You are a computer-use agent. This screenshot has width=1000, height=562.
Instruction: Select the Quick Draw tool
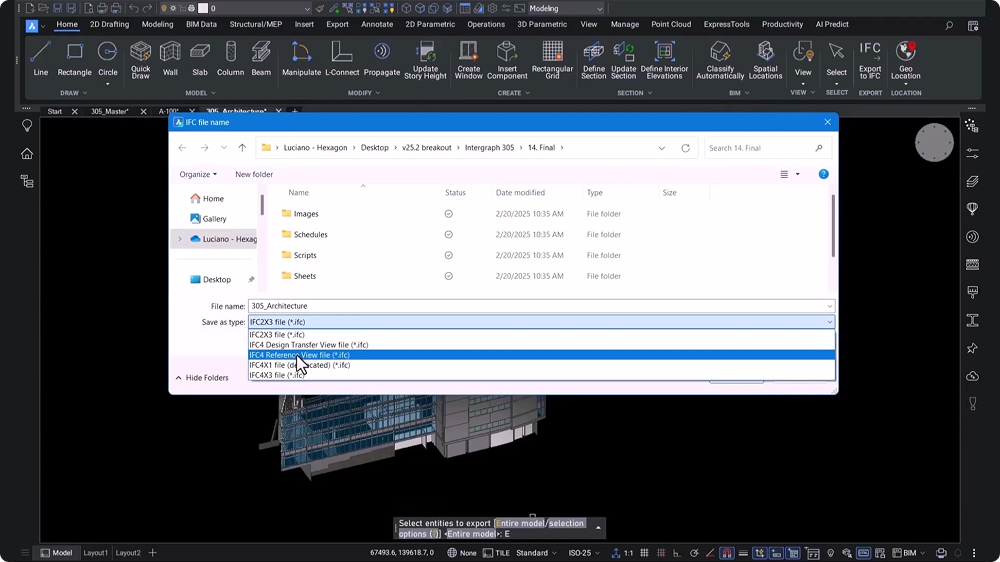pyautogui.click(x=140, y=60)
